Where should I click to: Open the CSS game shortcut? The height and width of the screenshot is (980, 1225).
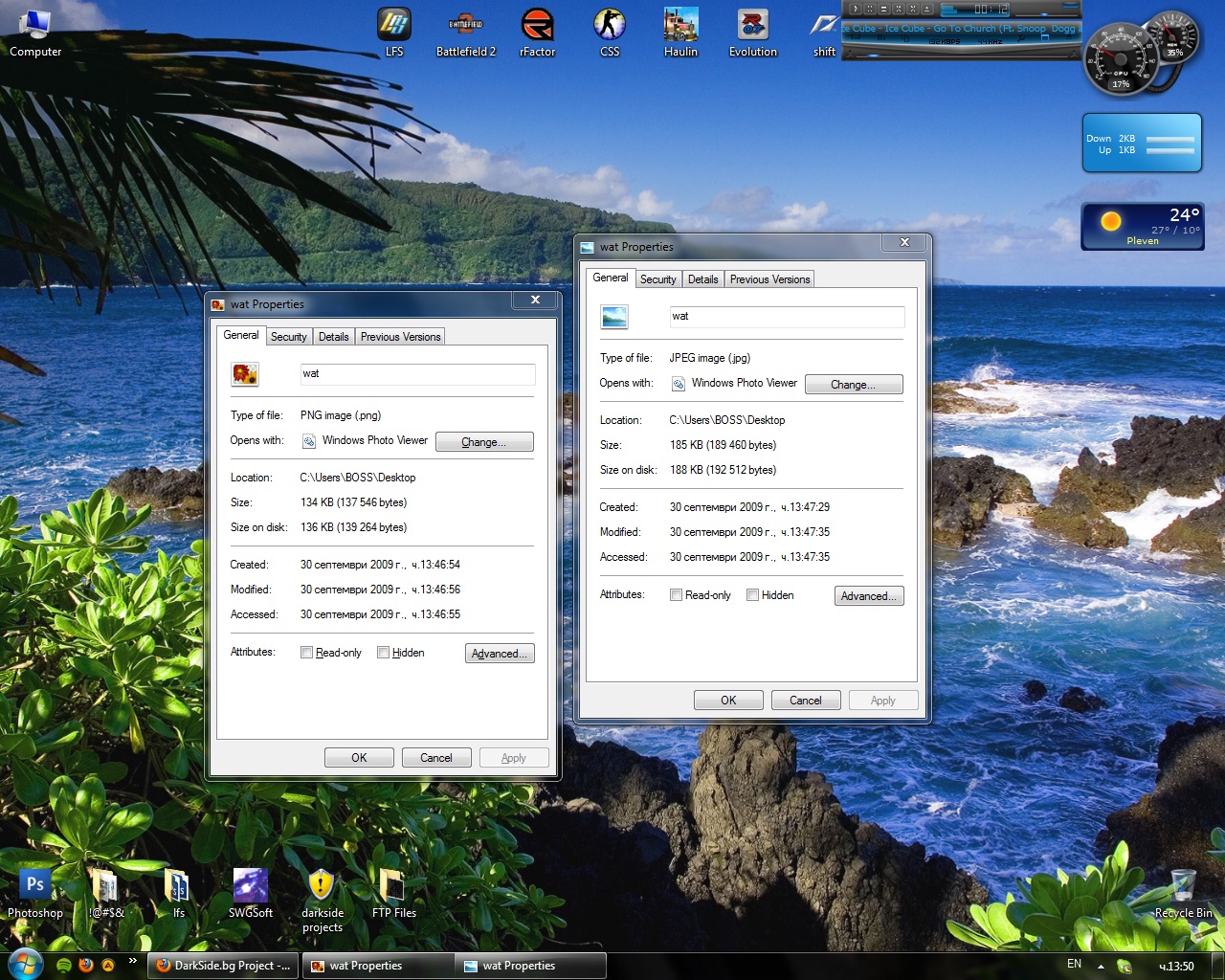[610, 32]
